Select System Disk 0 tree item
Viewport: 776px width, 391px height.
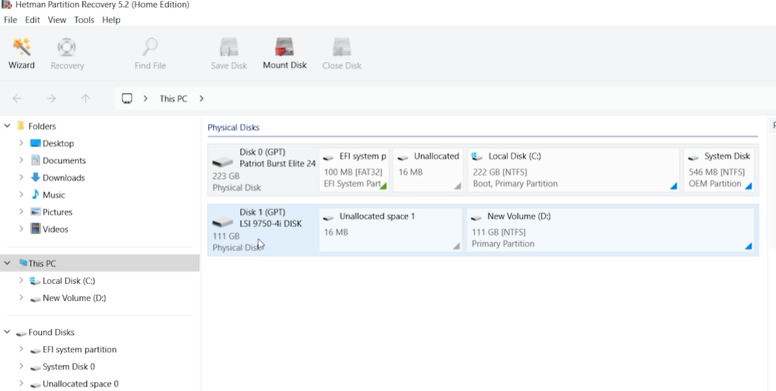62,366
